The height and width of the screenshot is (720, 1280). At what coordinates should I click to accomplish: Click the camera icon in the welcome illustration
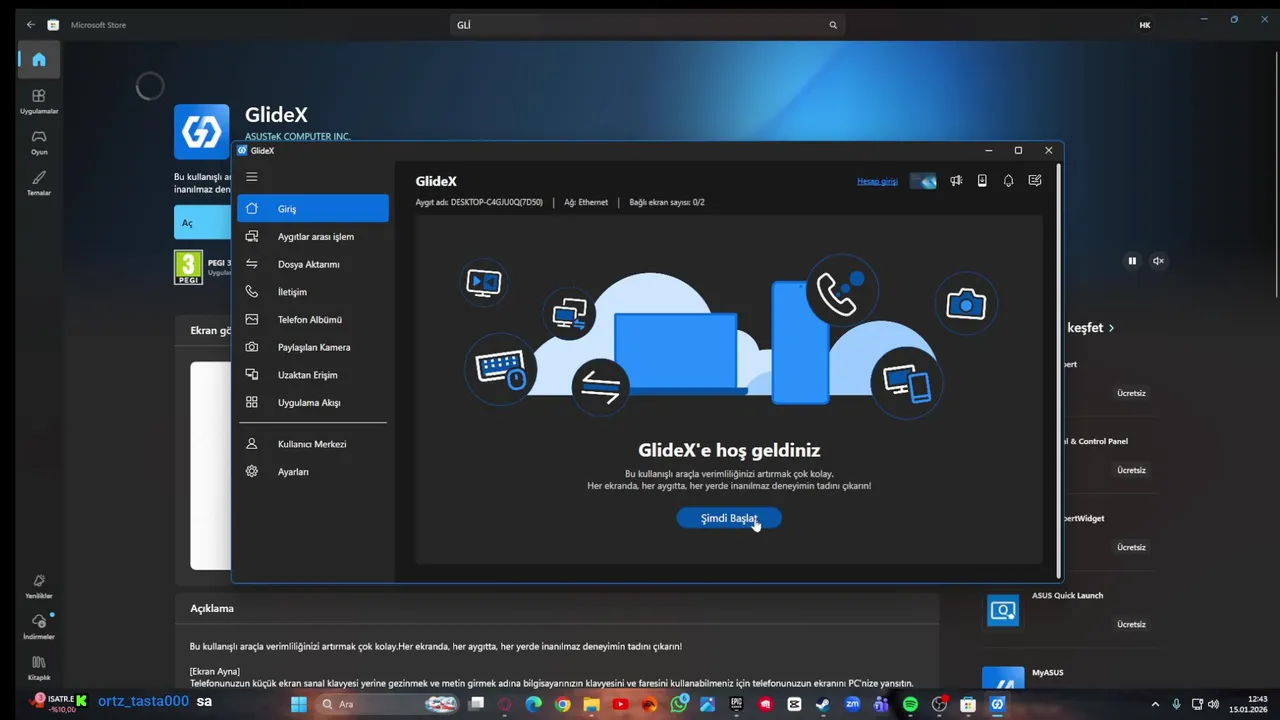click(x=966, y=303)
